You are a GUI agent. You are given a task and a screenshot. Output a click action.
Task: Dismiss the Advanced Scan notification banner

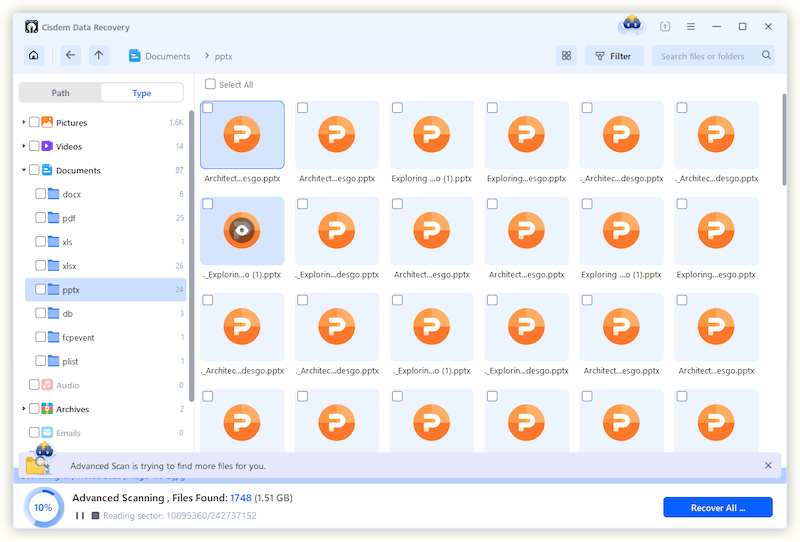click(x=768, y=465)
